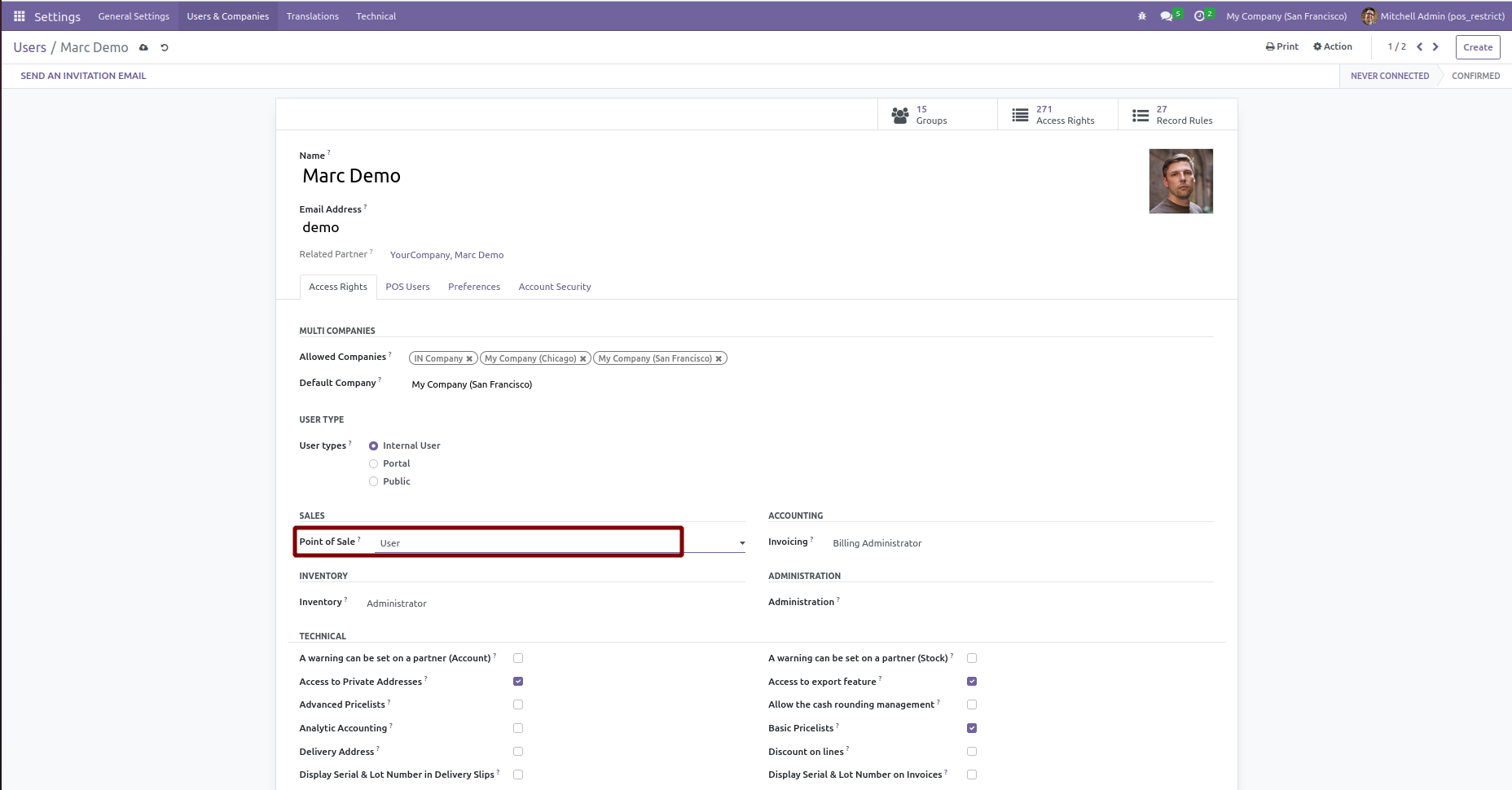Image resolution: width=1512 pixels, height=790 pixels.
Task: Go to previous record arrow
Action: click(1419, 47)
